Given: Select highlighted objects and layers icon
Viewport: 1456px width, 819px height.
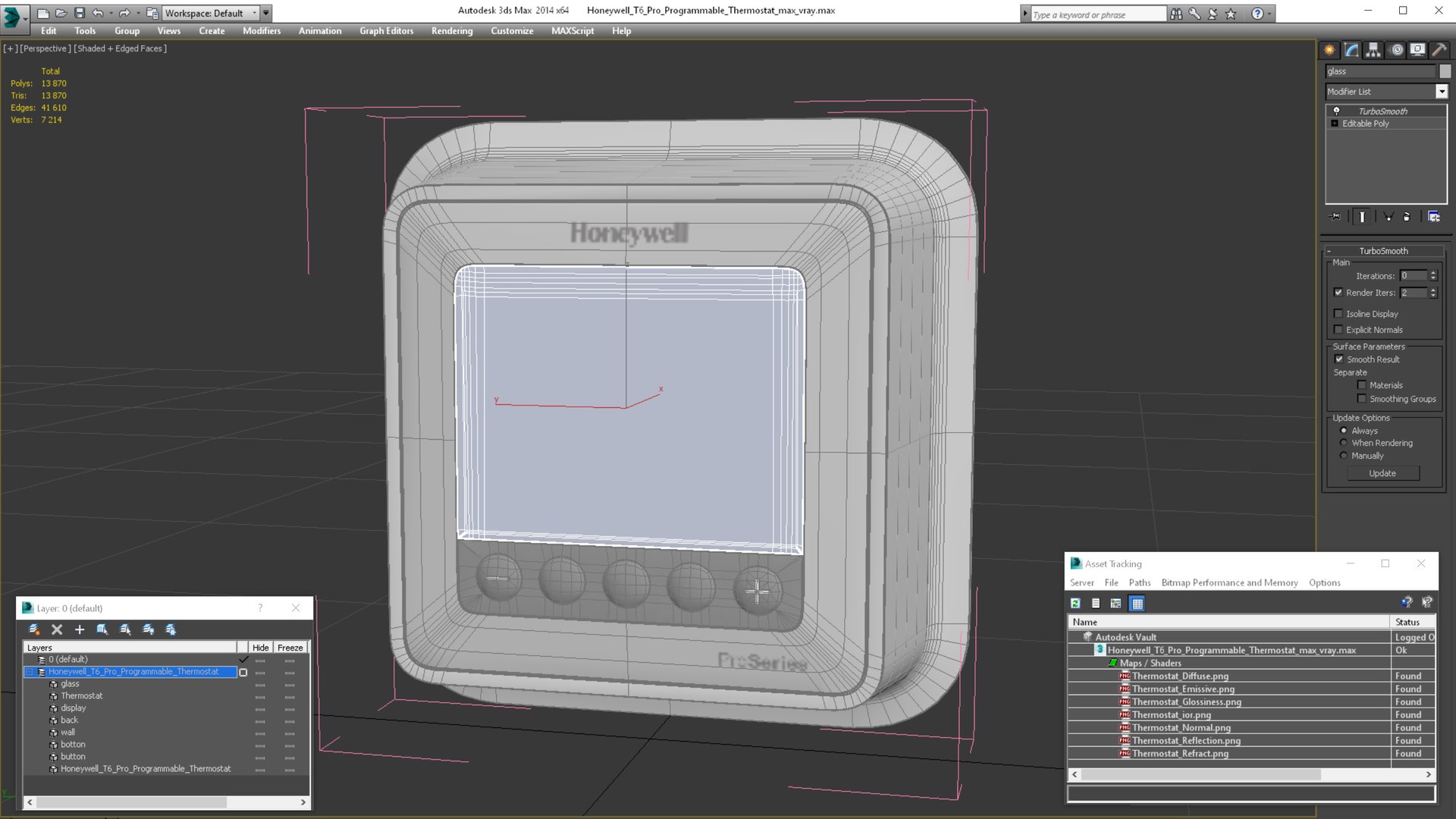Looking at the screenshot, I should (102, 629).
